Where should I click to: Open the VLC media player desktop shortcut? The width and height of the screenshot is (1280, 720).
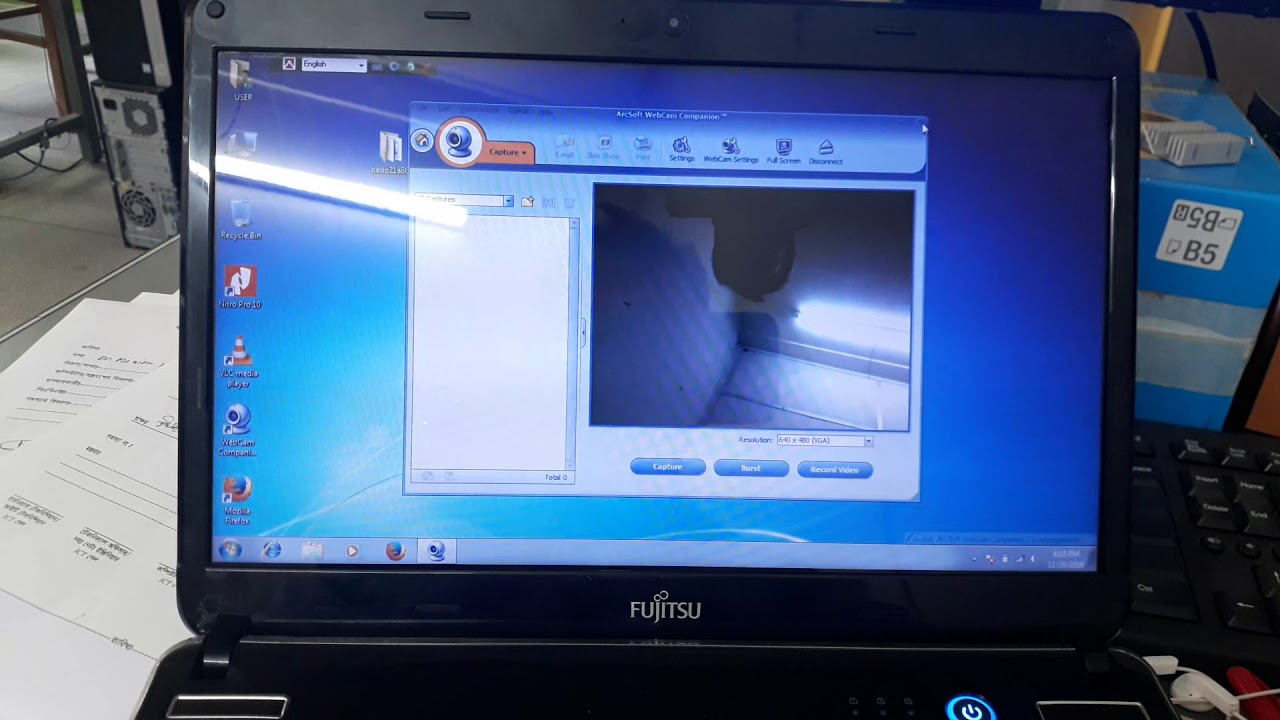(238, 360)
